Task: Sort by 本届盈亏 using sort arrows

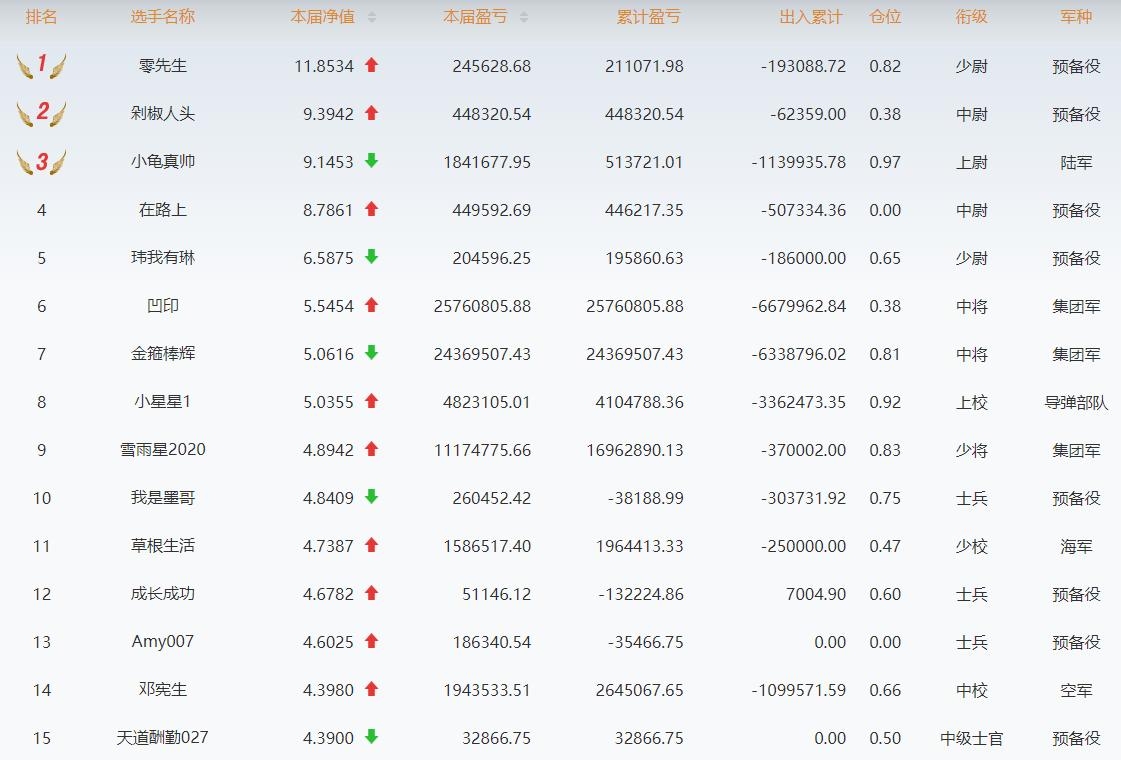Action: (524, 17)
